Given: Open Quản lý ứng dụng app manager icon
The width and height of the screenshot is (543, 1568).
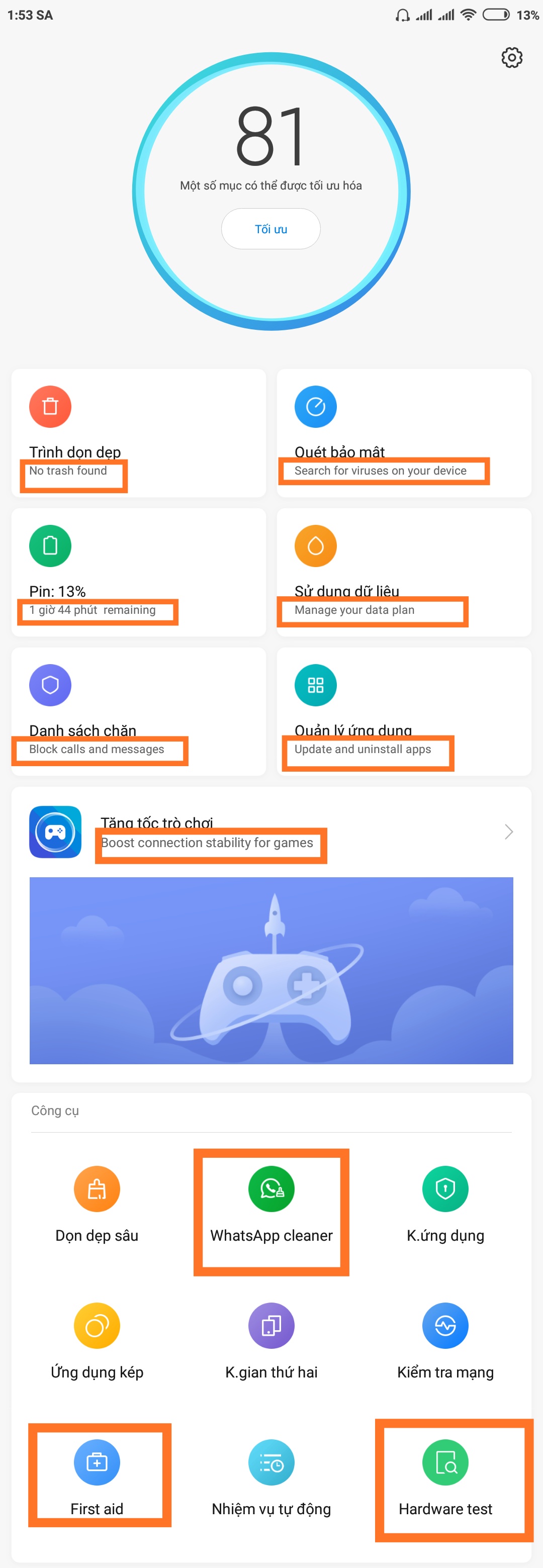Looking at the screenshot, I should point(315,685).
